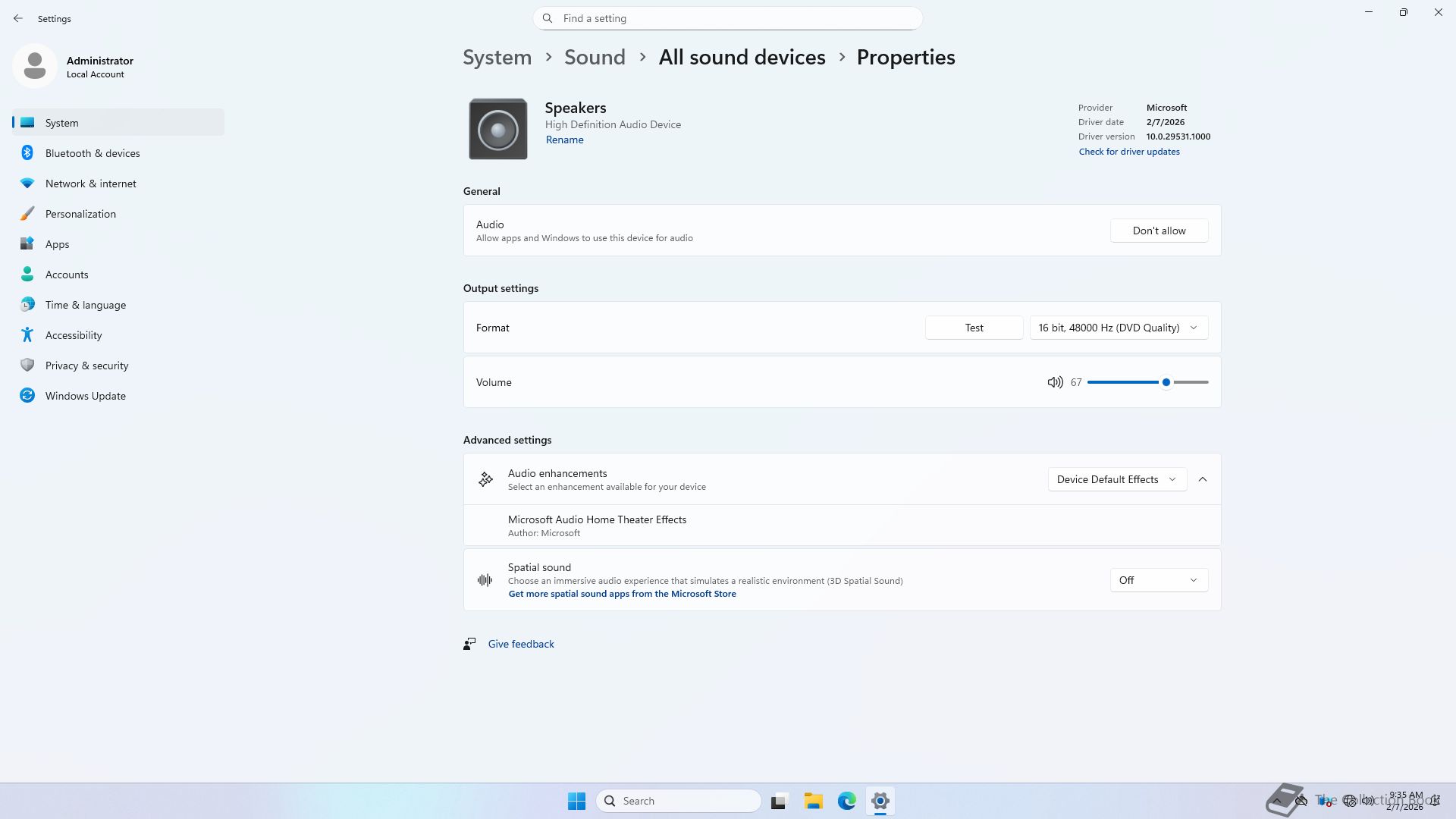This screenshot has width=1456, height=819.
Task: Click the Find a setting search box
Action: click(728, 18)
